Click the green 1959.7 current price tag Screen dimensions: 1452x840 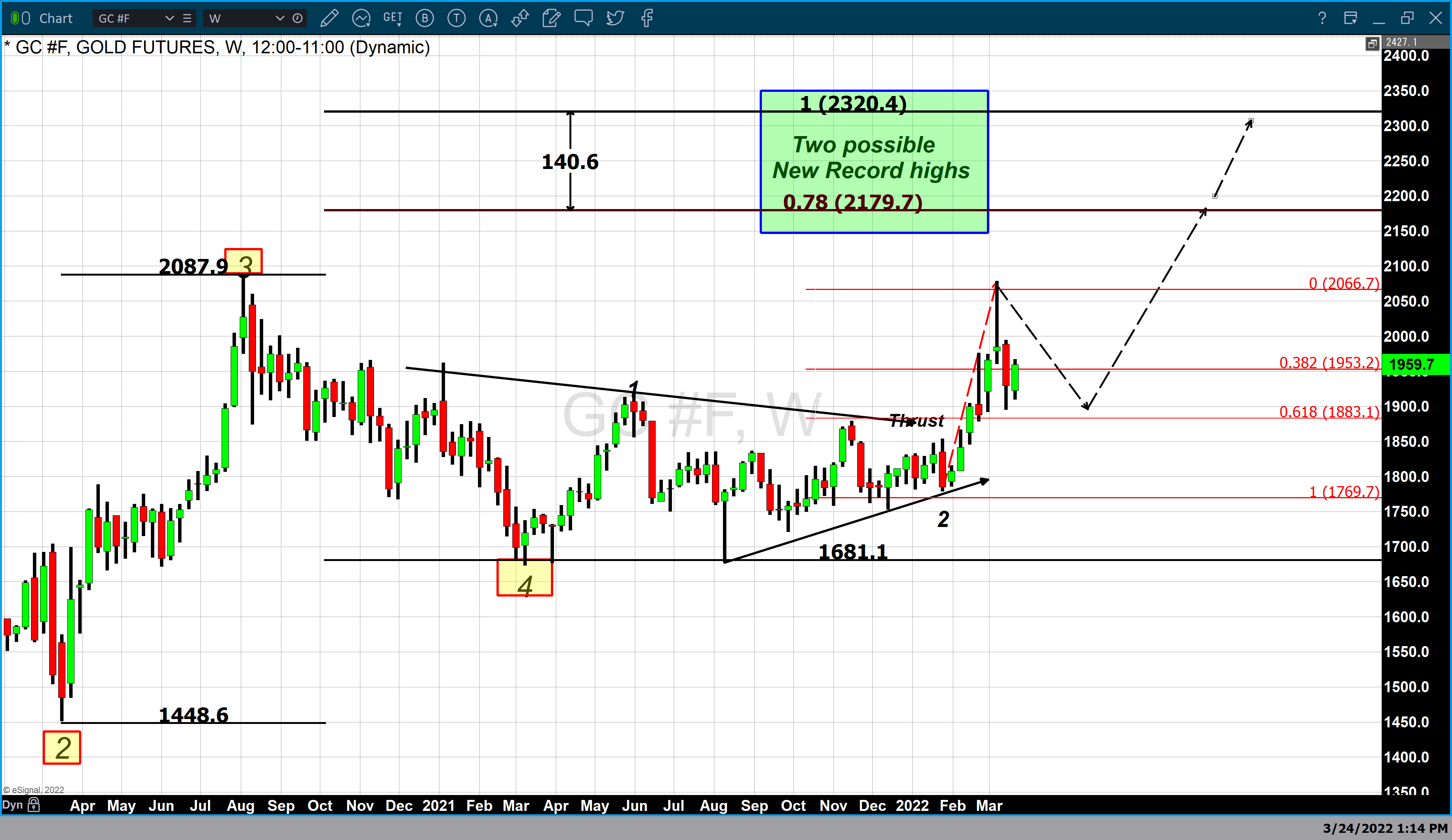[1416, 364]
